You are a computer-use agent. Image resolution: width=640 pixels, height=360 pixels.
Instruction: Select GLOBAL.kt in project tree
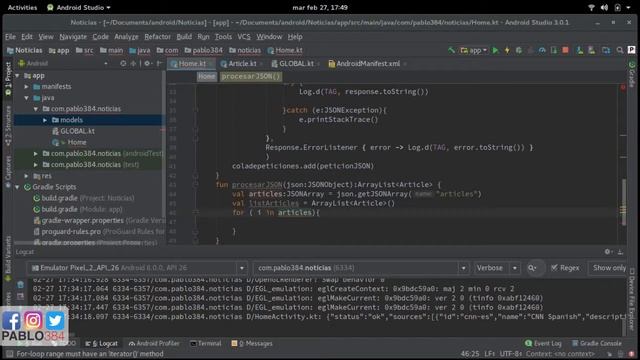[x=77, y=131]
